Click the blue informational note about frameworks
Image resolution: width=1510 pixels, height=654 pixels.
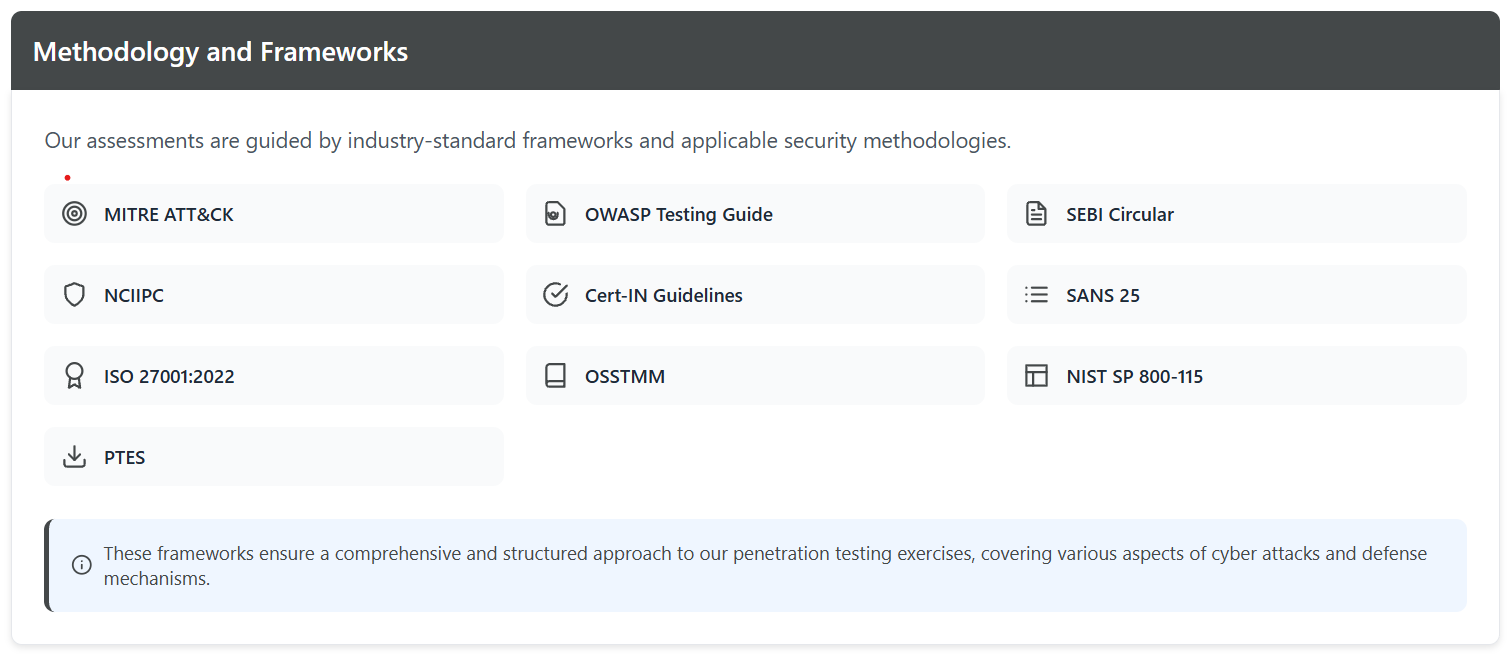[x=764, y=566]
